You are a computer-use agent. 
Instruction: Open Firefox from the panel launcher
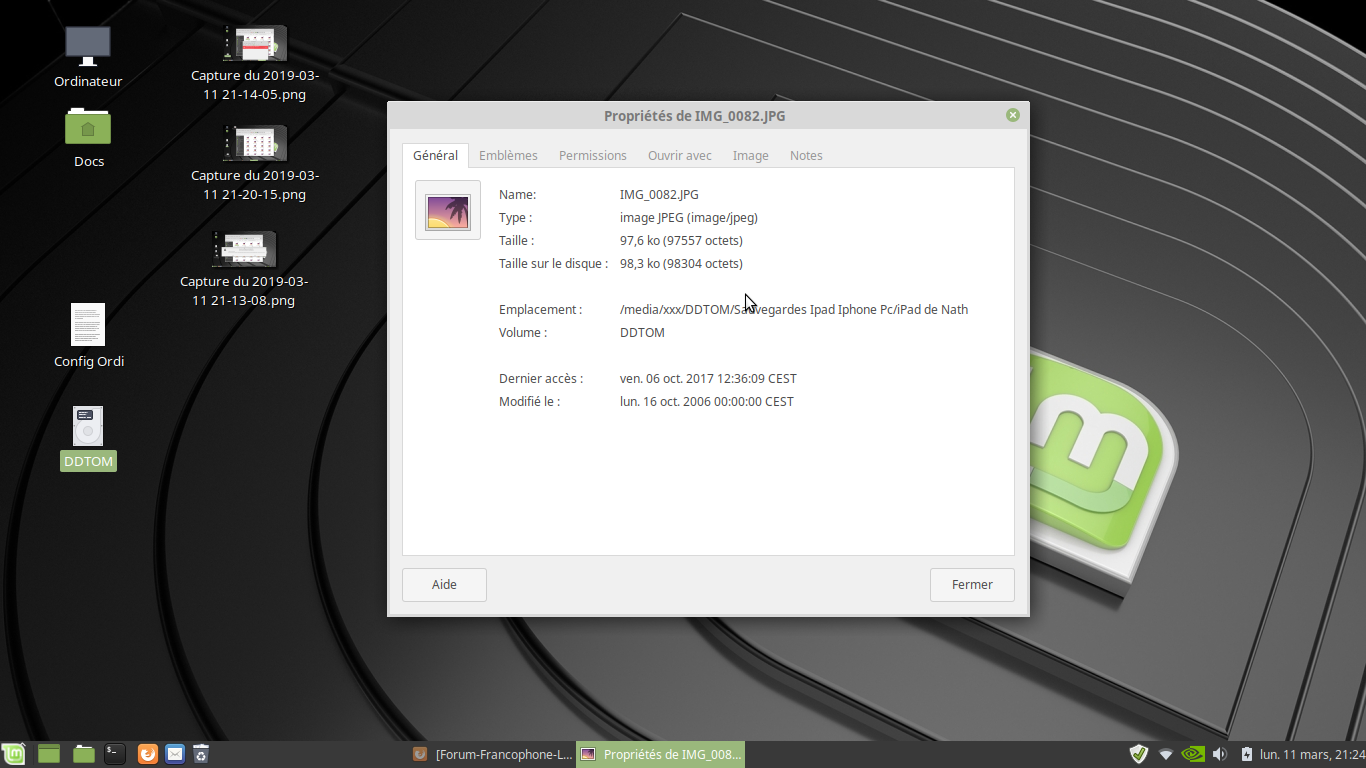[148, 754]
